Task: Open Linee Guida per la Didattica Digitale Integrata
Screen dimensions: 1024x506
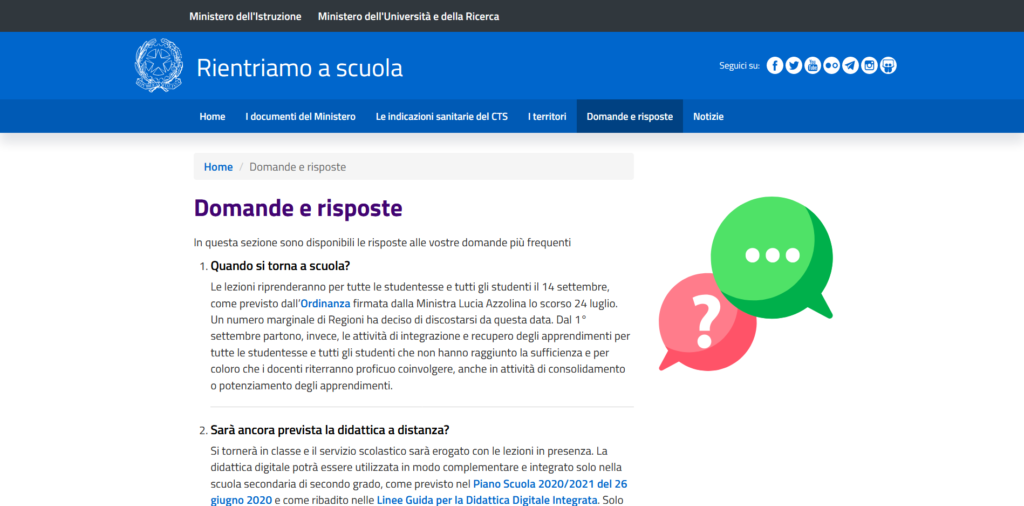Action: click(487, 501)
